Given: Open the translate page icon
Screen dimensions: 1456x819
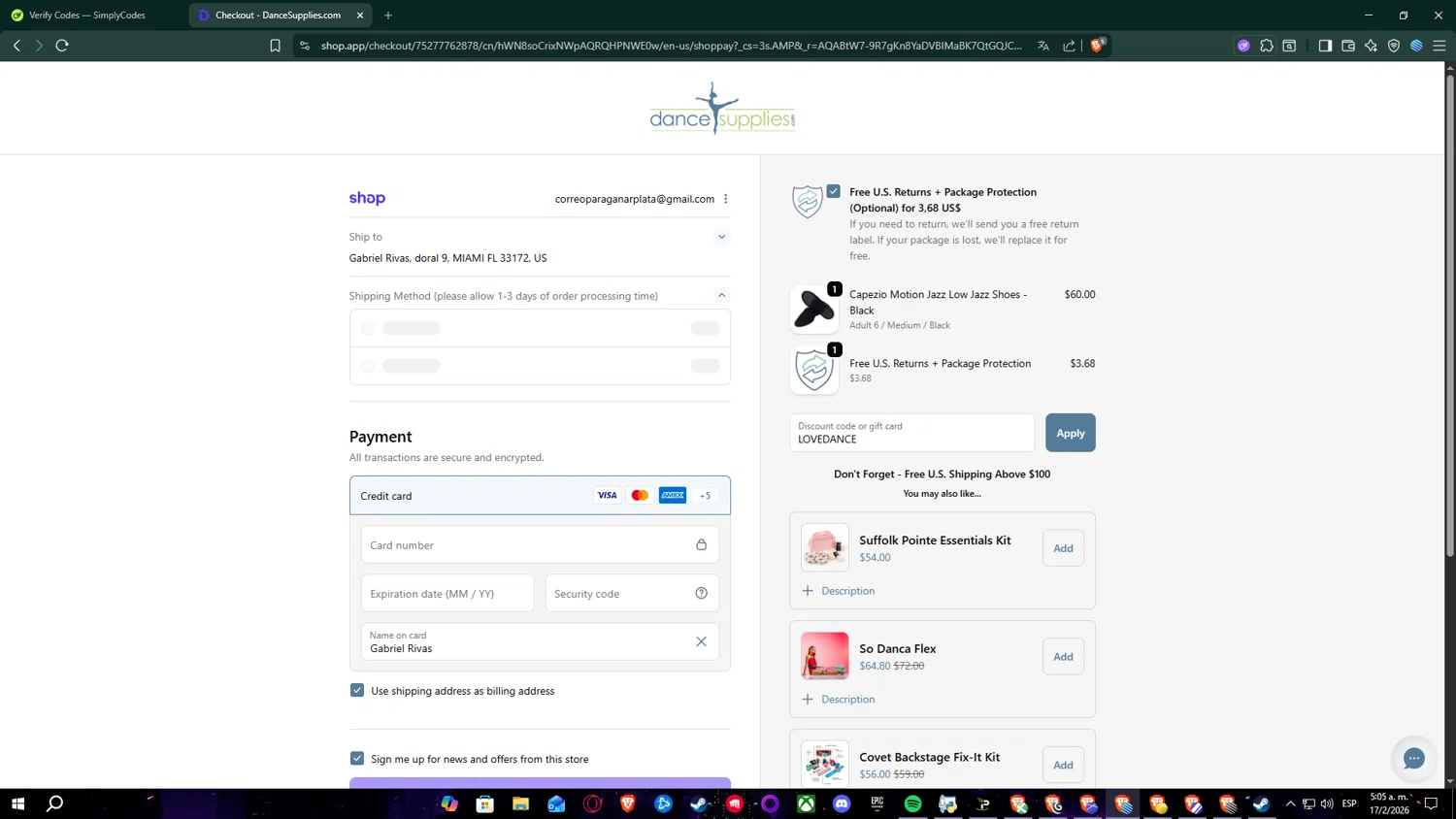Looking at the screenshot, I should point(1043,46).
